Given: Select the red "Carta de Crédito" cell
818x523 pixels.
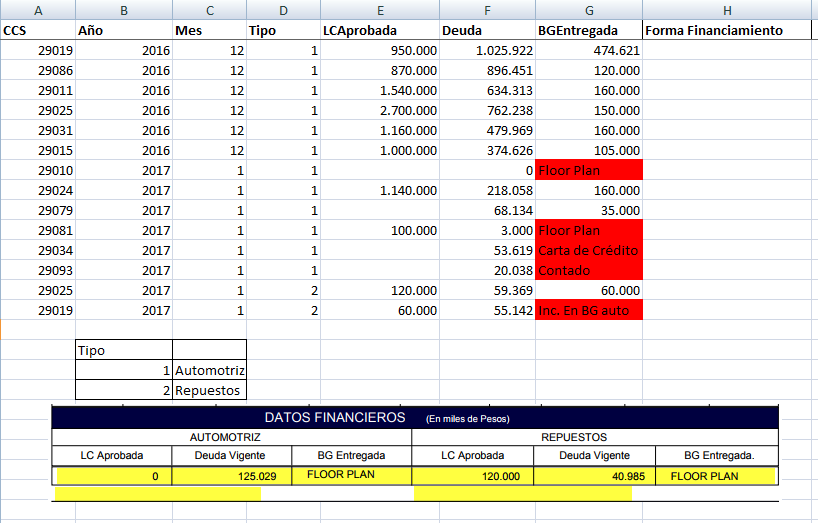Looking at the screenshot, I should [x=589, y=250].
